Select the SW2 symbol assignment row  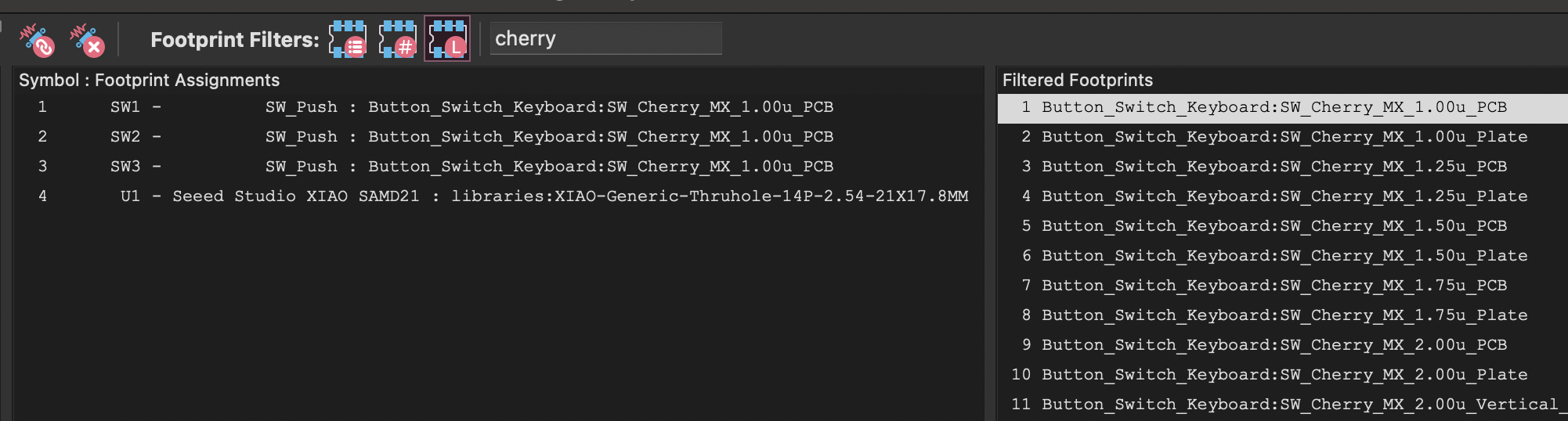470,137
